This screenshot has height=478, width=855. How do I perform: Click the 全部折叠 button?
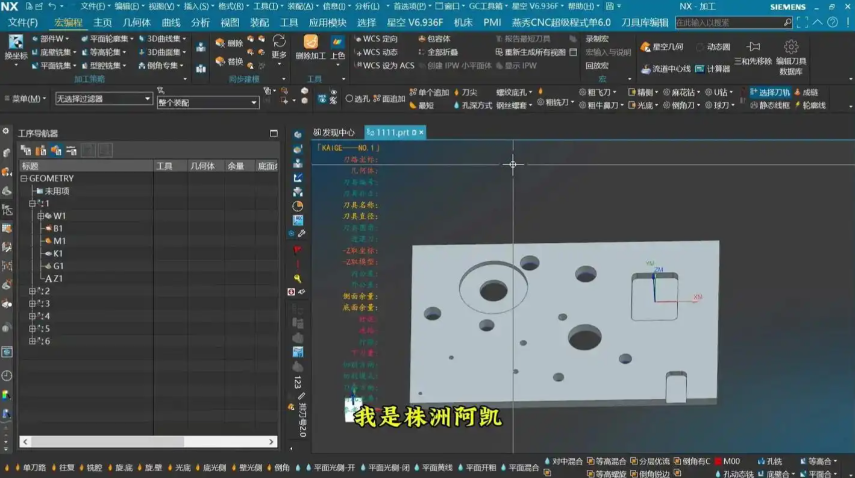point(438,52)
